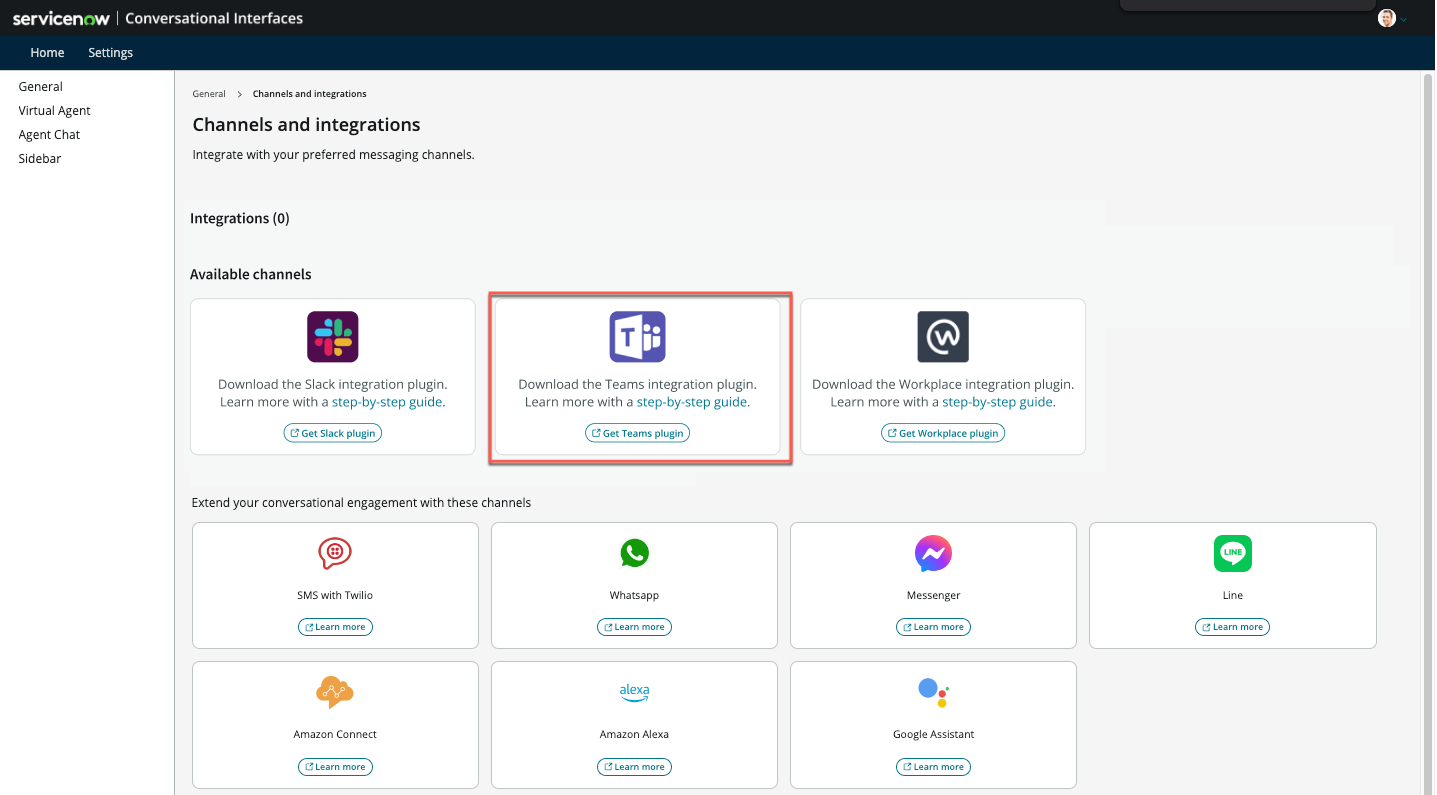Click the Google Assistant icon
The height and width of the screenshot is (795, 1437).
(933, 692)
